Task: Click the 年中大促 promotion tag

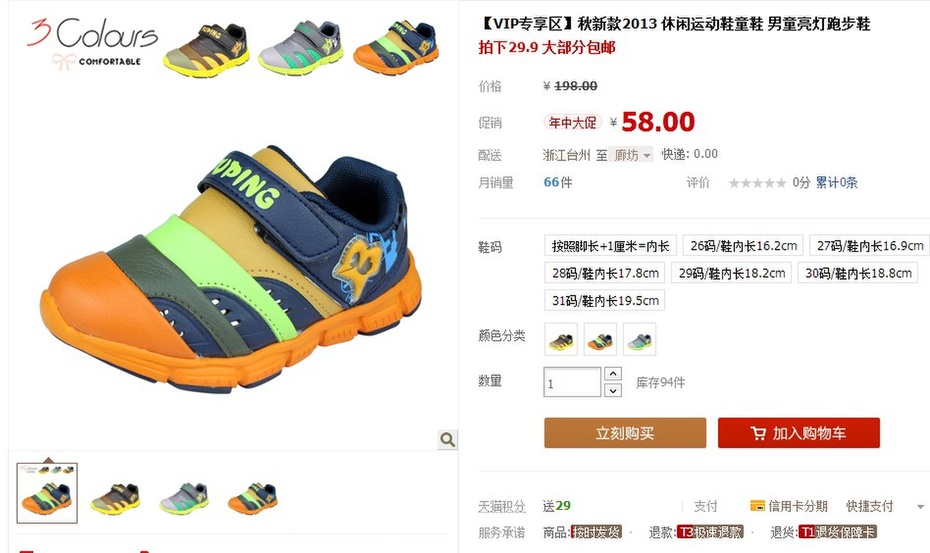Action: (x=572, y=122)
